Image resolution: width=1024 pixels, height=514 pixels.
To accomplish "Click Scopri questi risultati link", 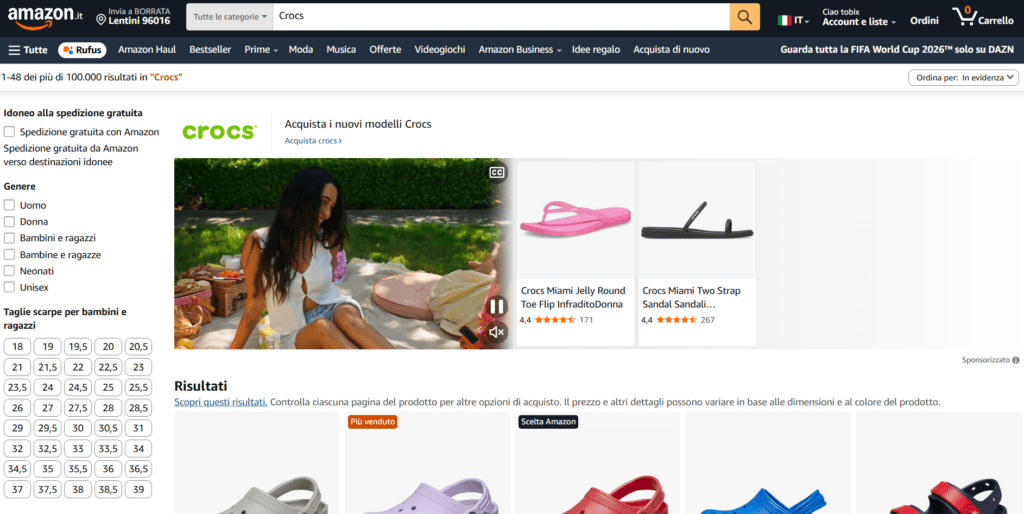I will coord(221,402).
